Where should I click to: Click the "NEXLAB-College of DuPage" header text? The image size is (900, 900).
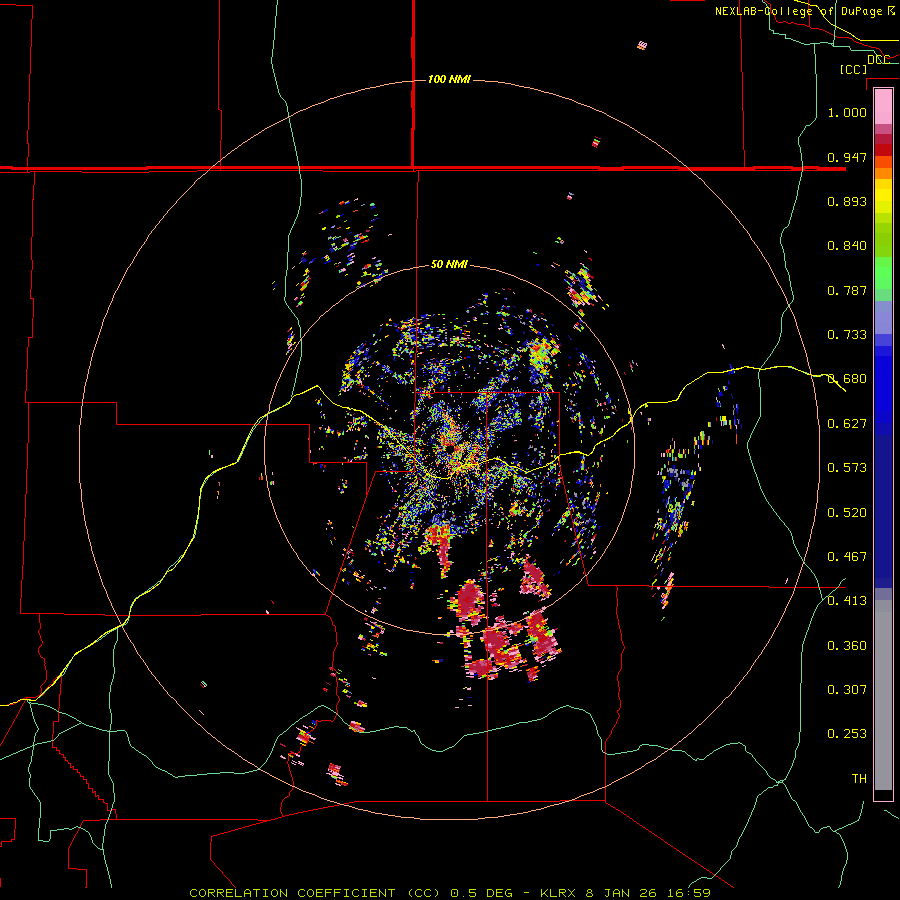[798, 11]
